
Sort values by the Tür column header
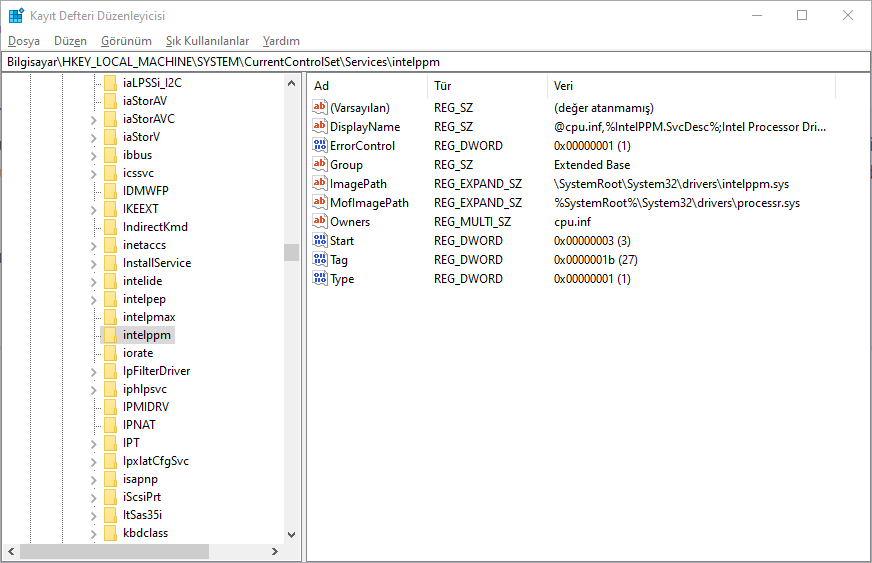point(487,86)
